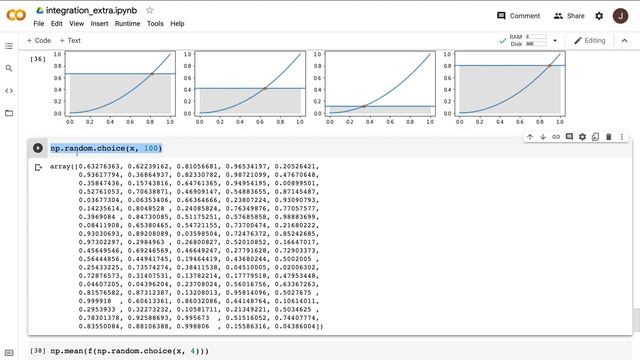Expand the runtime connection dropdown arrow

pos(555,40)
